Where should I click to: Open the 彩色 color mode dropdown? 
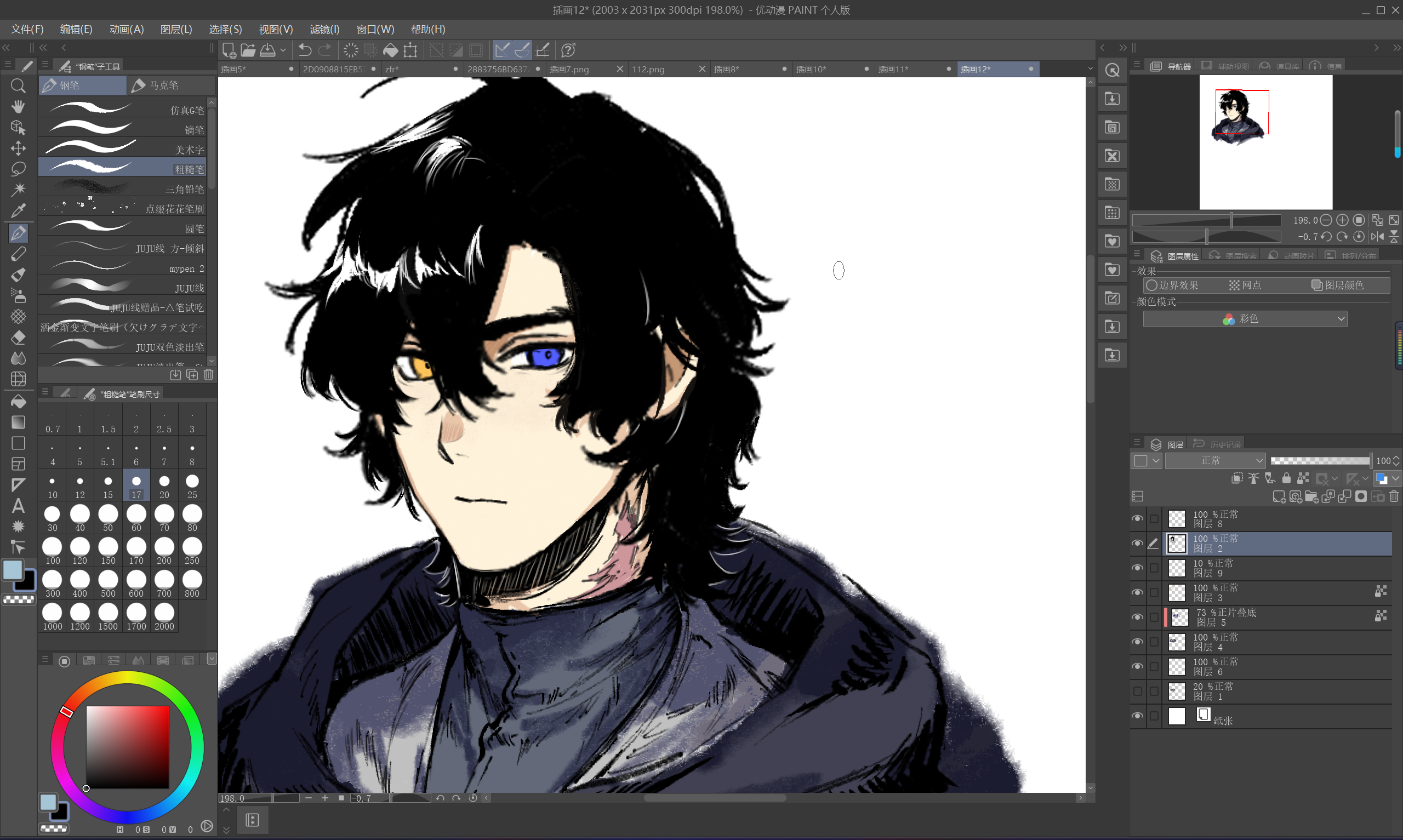click(1245, 319)
